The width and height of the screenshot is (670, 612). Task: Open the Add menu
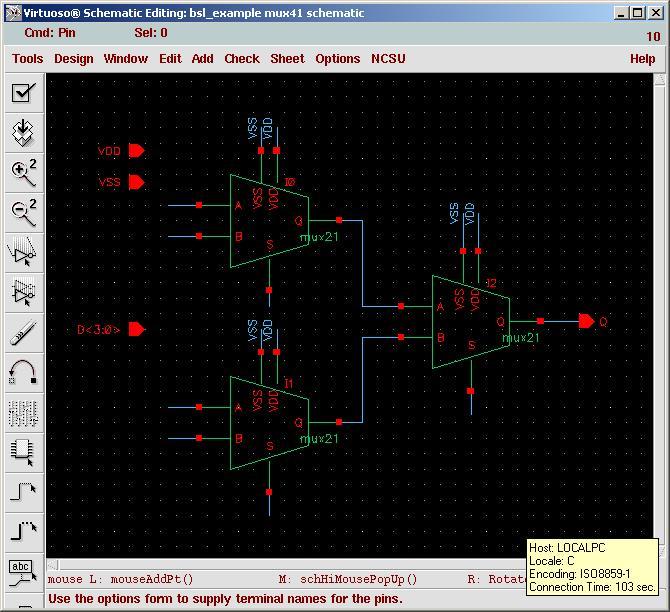[203, 59]
